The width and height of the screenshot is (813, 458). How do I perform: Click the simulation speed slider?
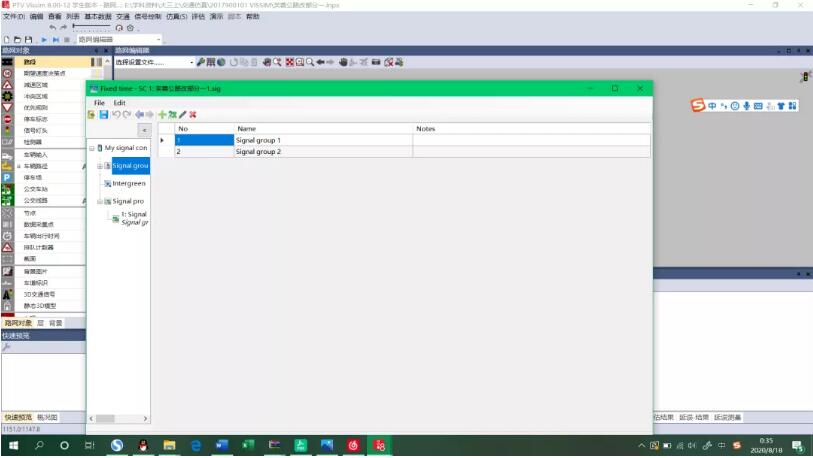click(92, 26)
